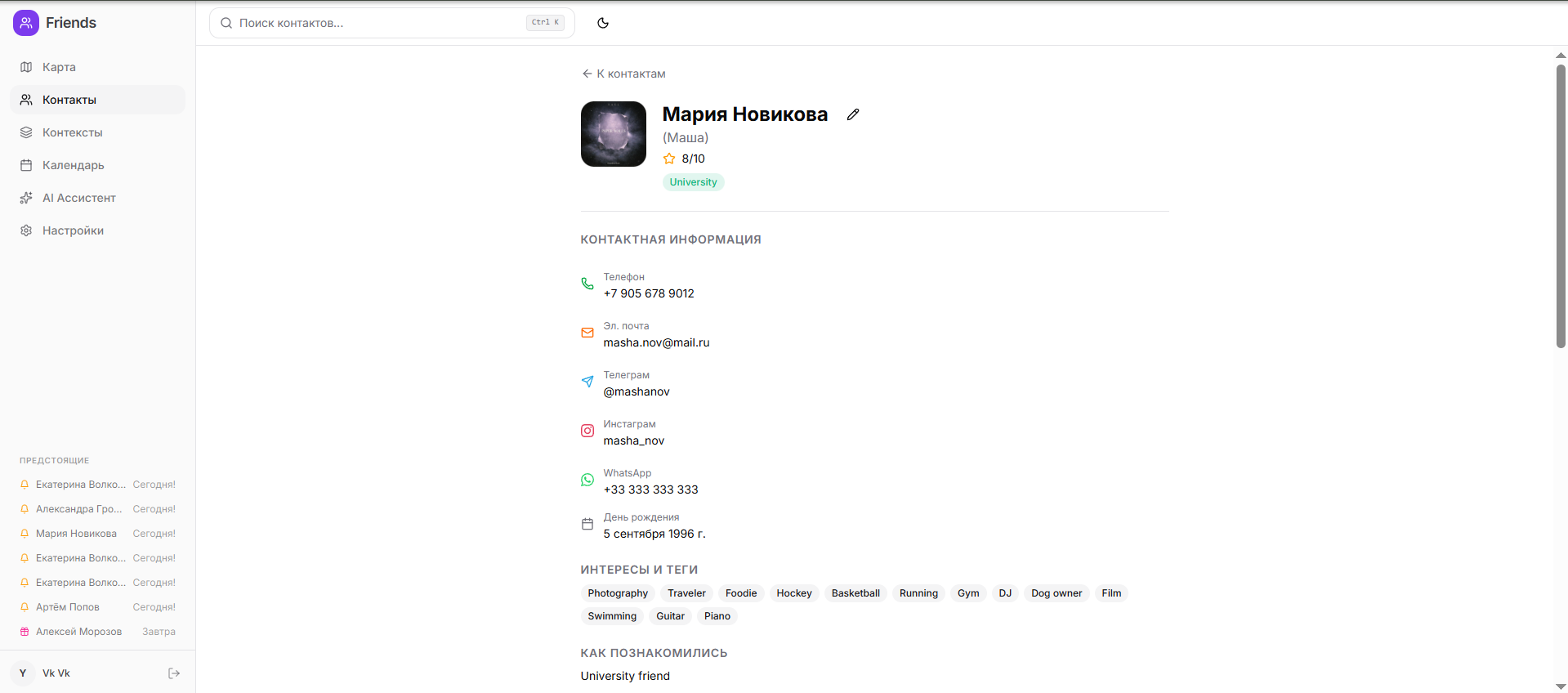Click the Карта map icon
Viewport: 1568px width, 693px height.
pos(26,67)
